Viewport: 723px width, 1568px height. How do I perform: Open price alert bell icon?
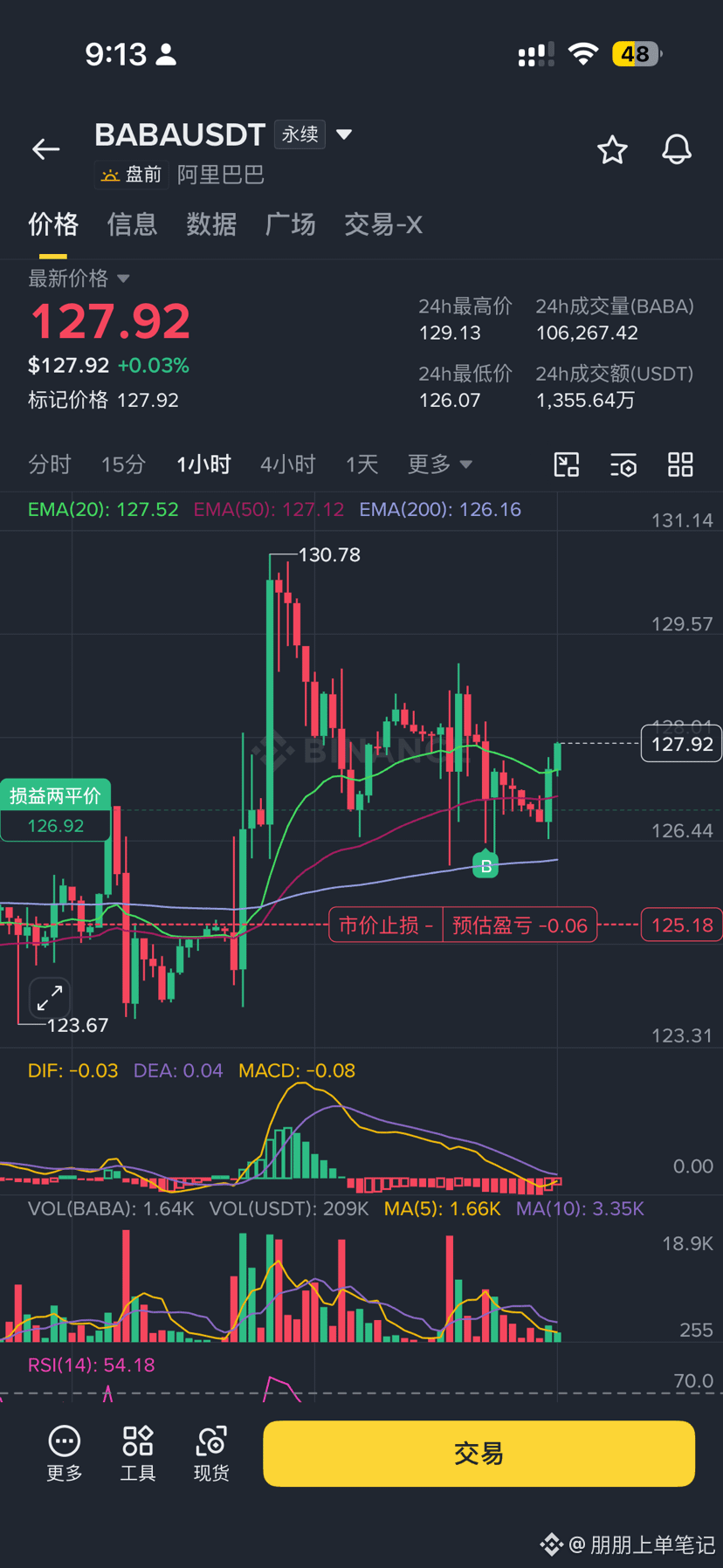tap(676, 150)
